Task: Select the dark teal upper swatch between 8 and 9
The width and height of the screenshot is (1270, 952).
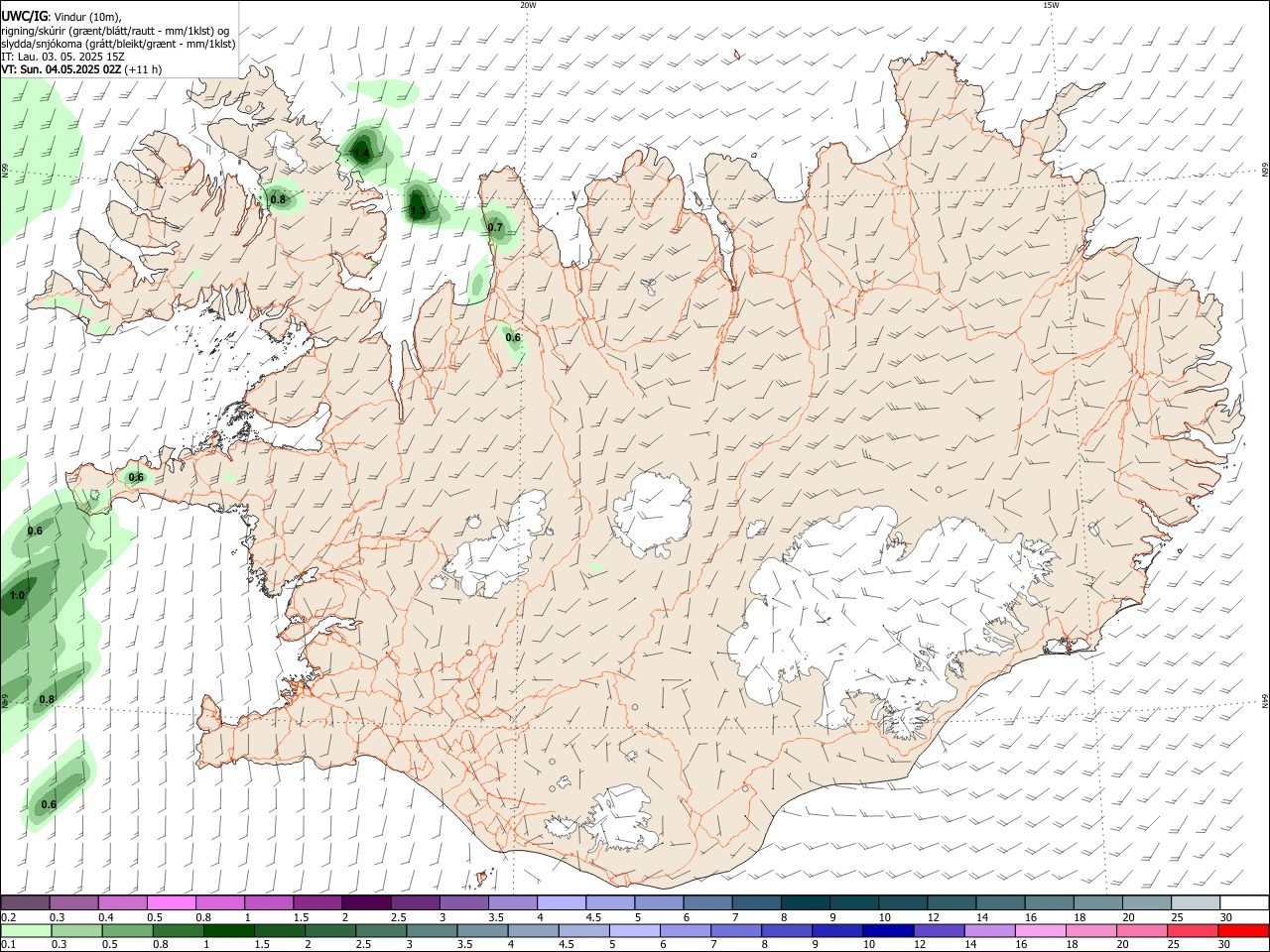Action: click(x=804, y=903)
